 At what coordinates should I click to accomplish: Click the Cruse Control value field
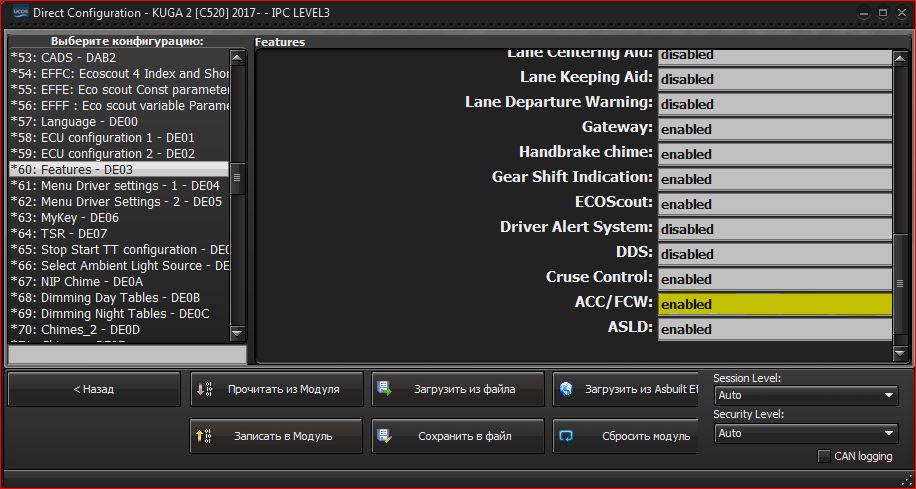pos(774,279)
